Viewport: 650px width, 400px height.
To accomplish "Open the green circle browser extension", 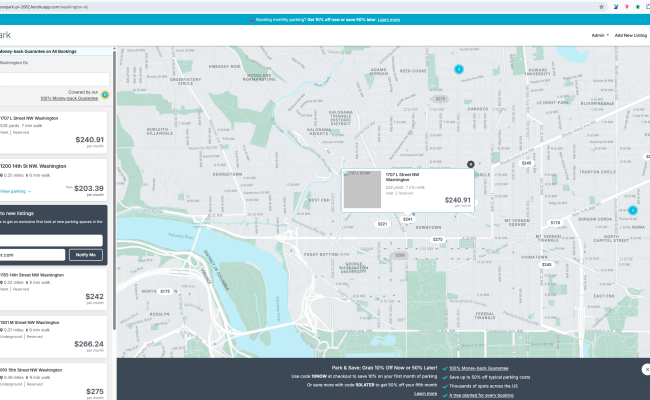I will 638,7.
